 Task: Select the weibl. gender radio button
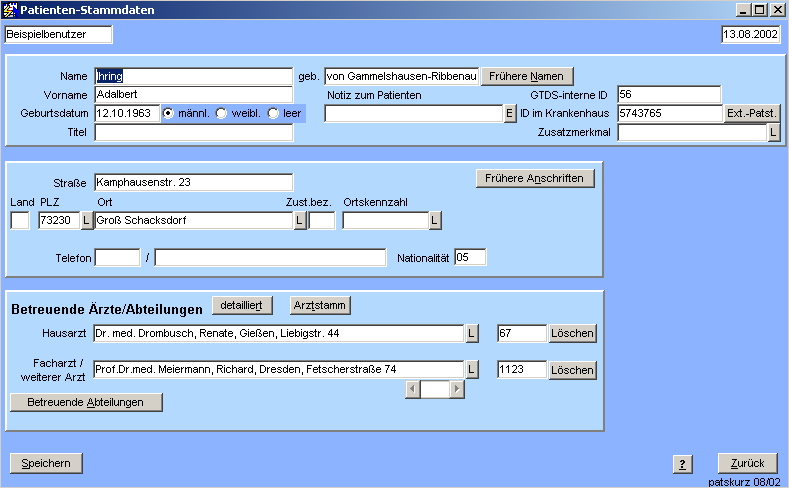(222, 113)
